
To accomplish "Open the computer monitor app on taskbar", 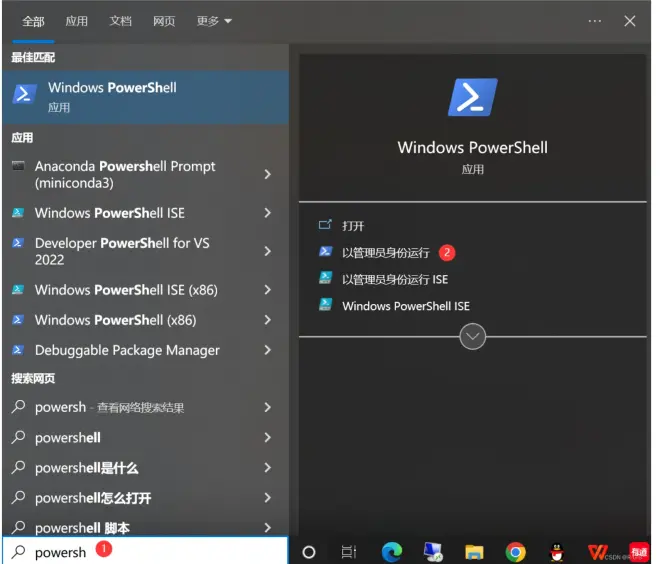I will coord(433,552).
